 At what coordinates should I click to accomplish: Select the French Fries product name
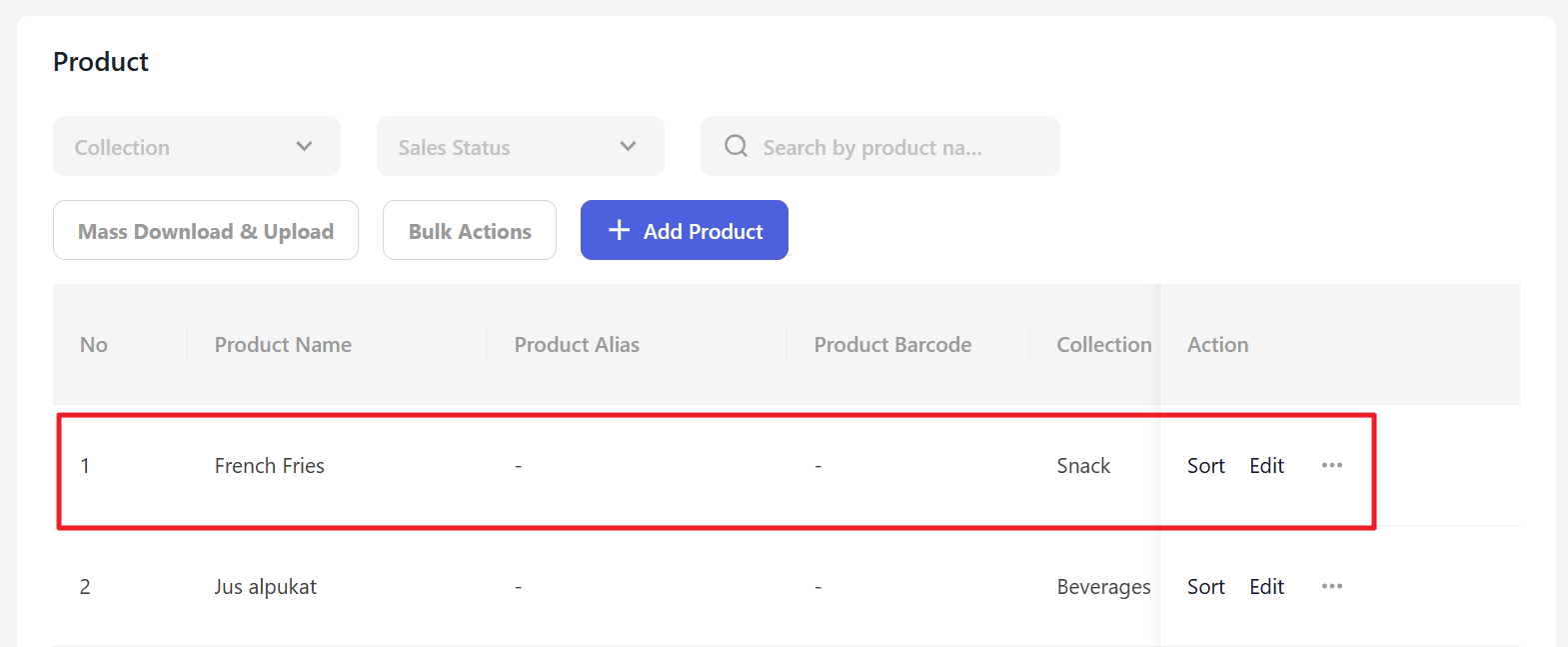[x=270, y=466]
